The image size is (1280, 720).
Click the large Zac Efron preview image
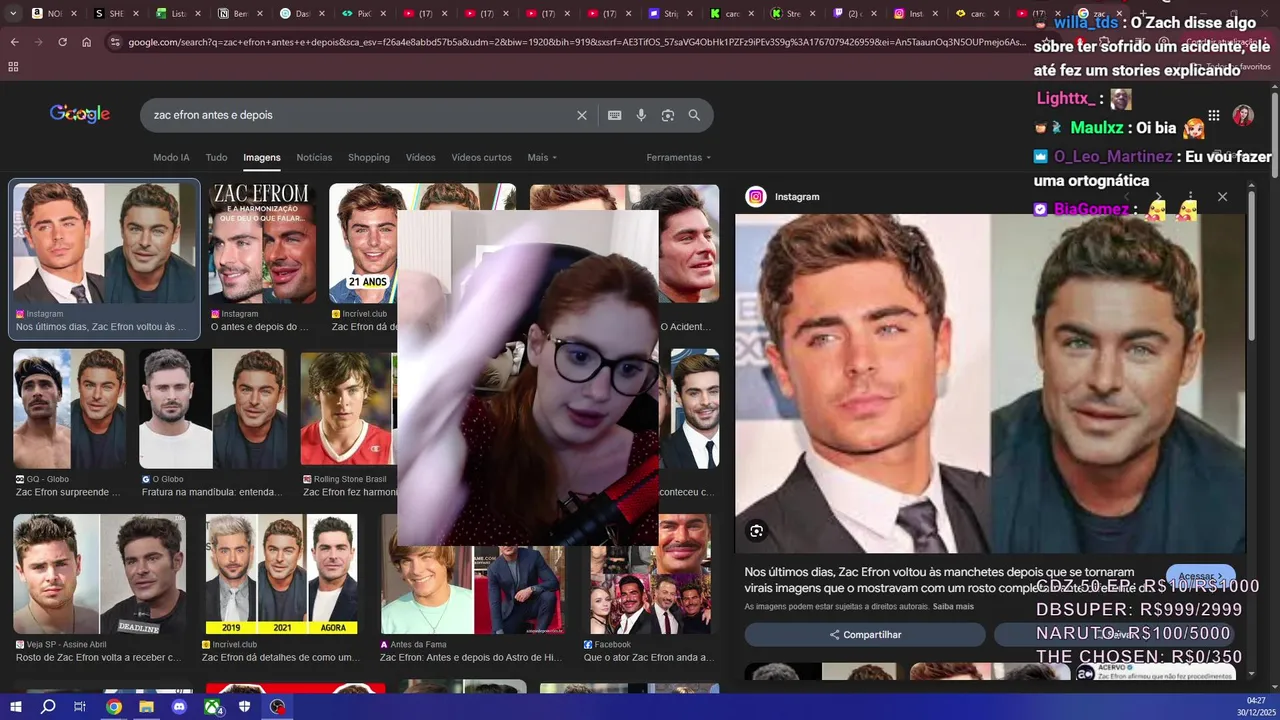point(990,384)
